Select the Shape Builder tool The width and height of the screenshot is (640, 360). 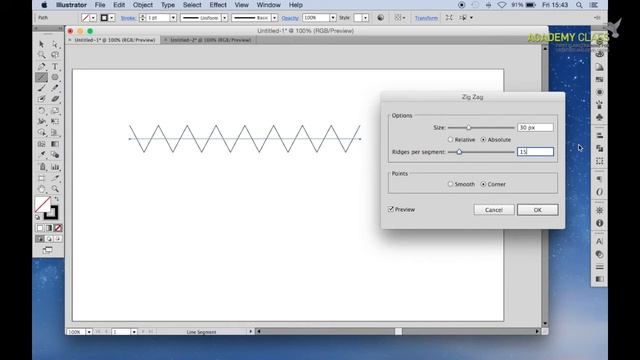tap(41, 133)
